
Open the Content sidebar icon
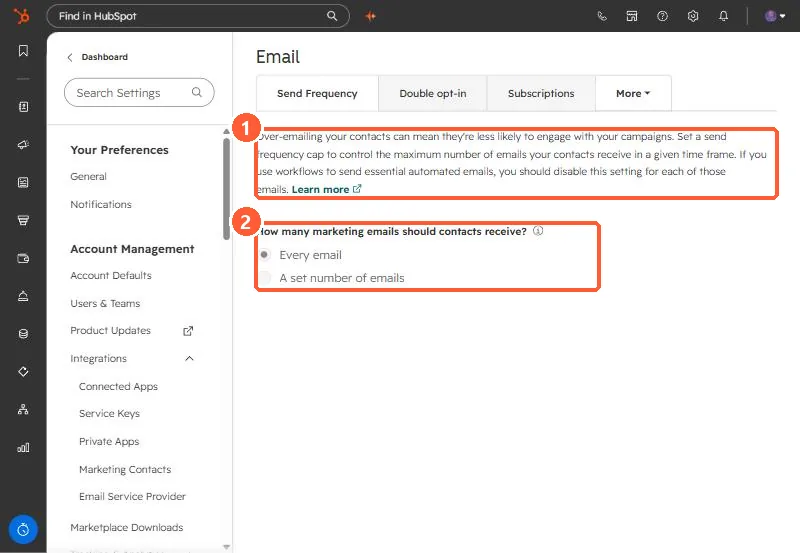click(23, 183)
